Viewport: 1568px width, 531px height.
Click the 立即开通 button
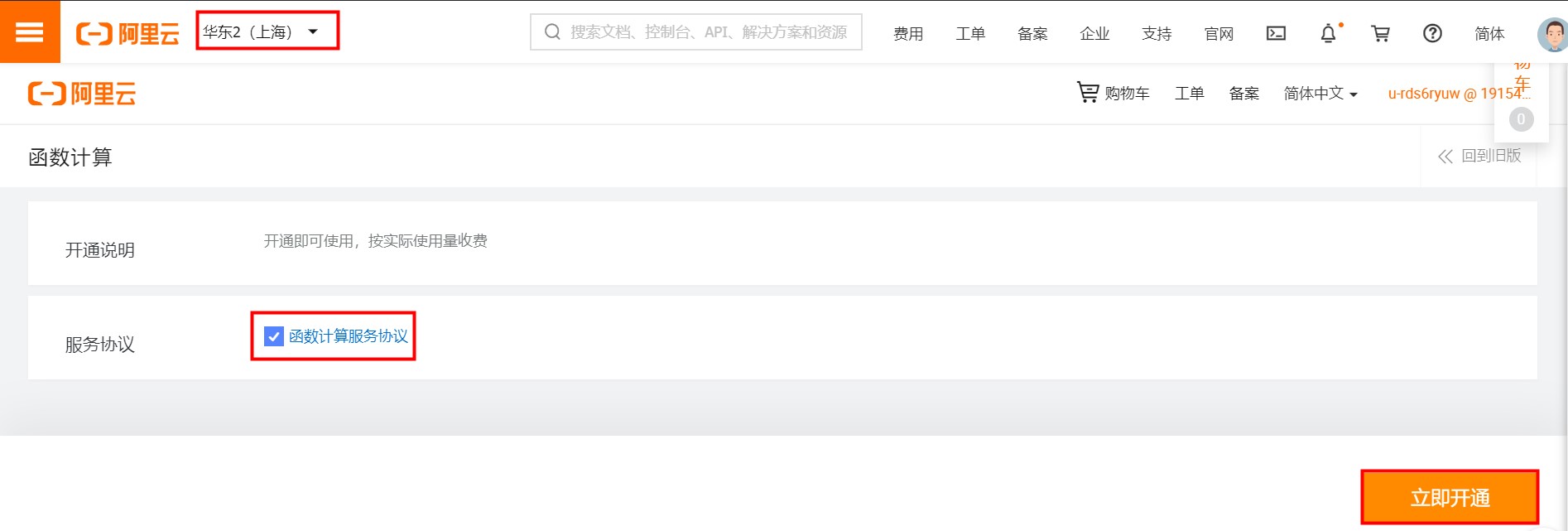coord(1450,498)
